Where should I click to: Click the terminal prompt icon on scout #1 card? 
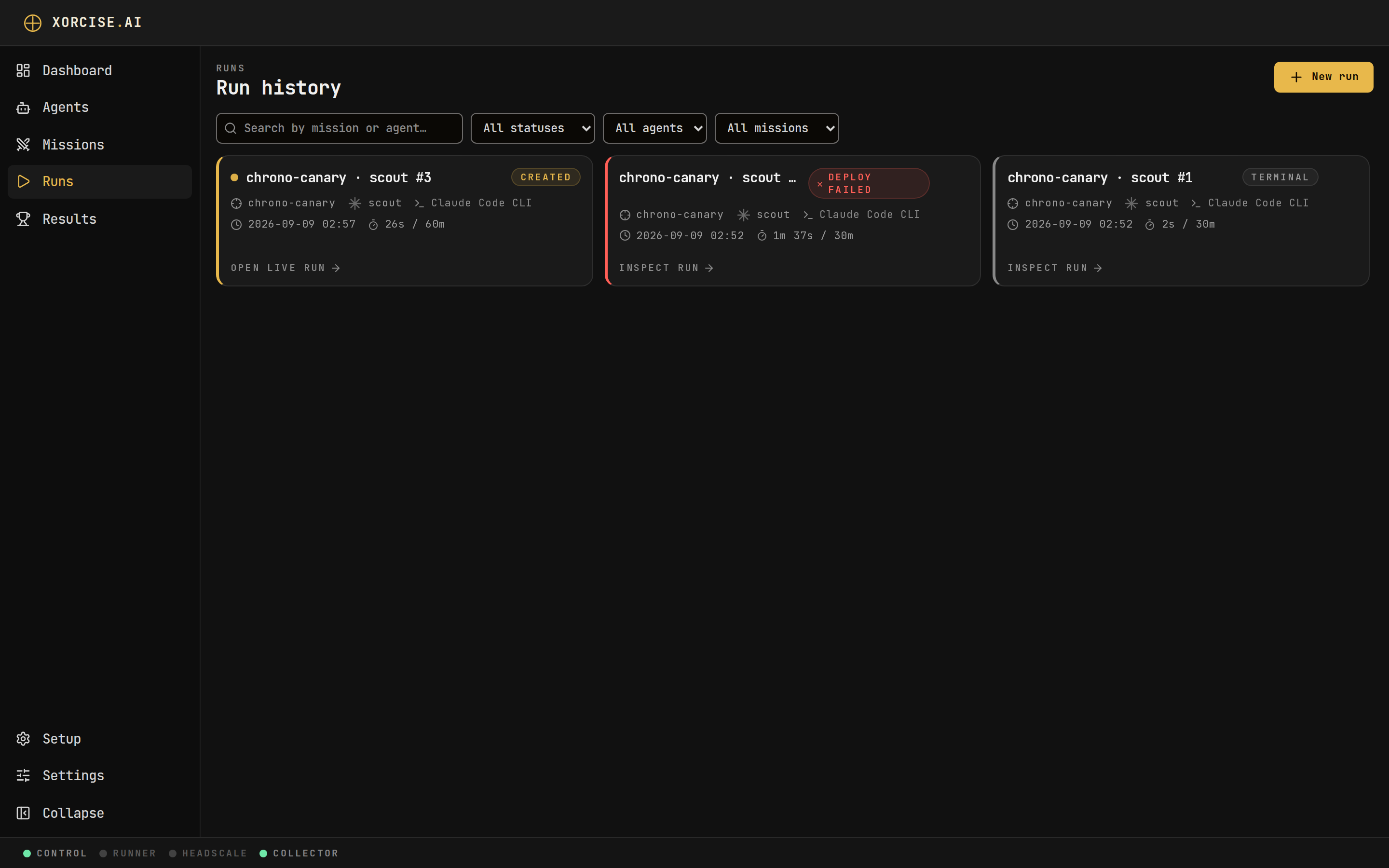point(1196,203)
